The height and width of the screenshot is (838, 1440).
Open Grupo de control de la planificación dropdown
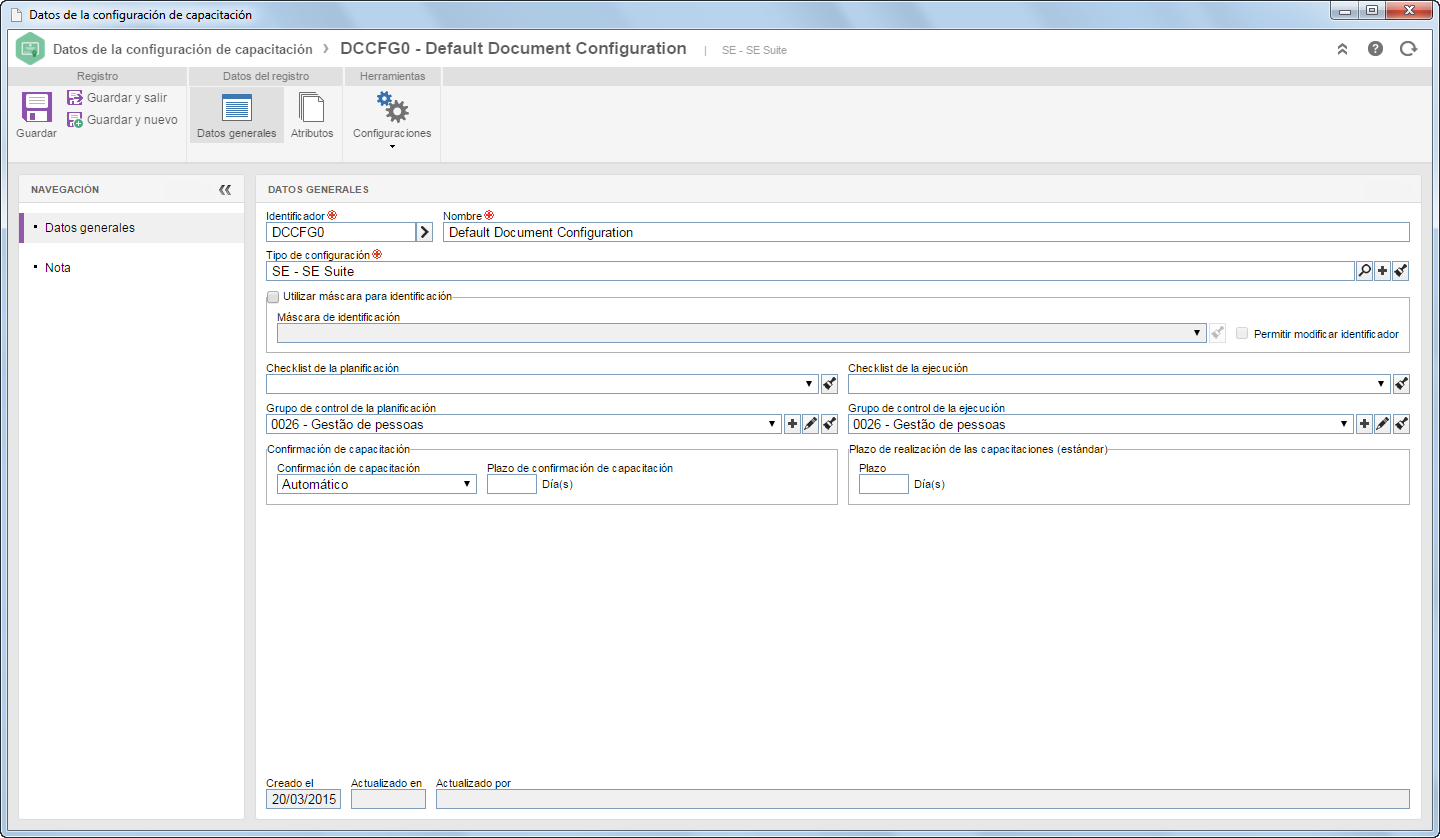tap(523, 424)
